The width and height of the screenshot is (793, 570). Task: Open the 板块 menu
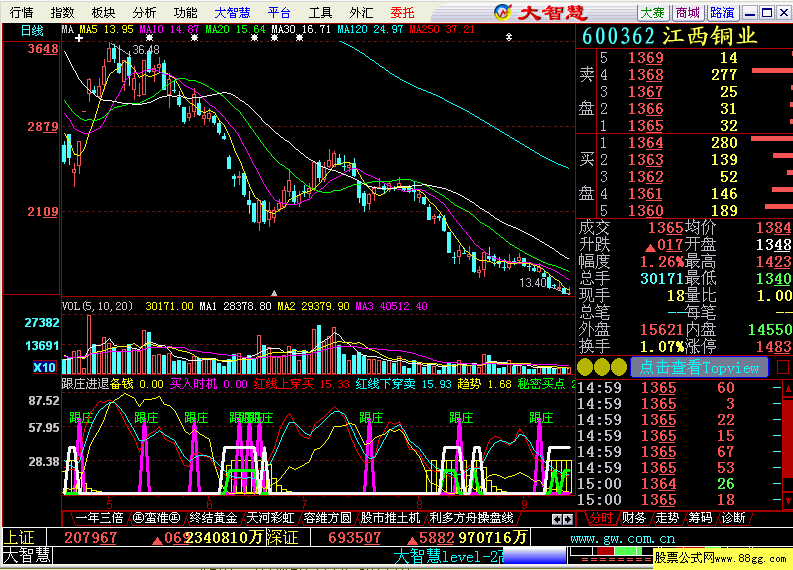tap(104, 12)
